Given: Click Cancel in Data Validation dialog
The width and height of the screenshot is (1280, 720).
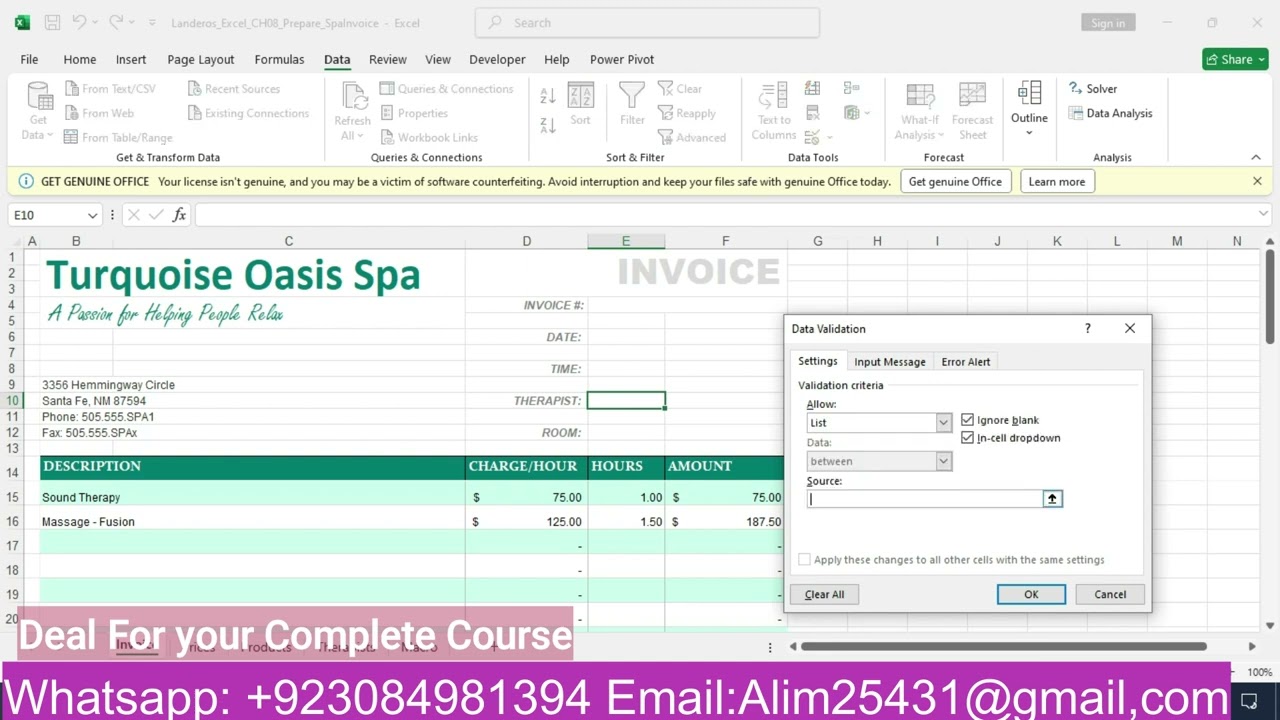Looking at the screenshot, I should click(x=1110, y=594).
